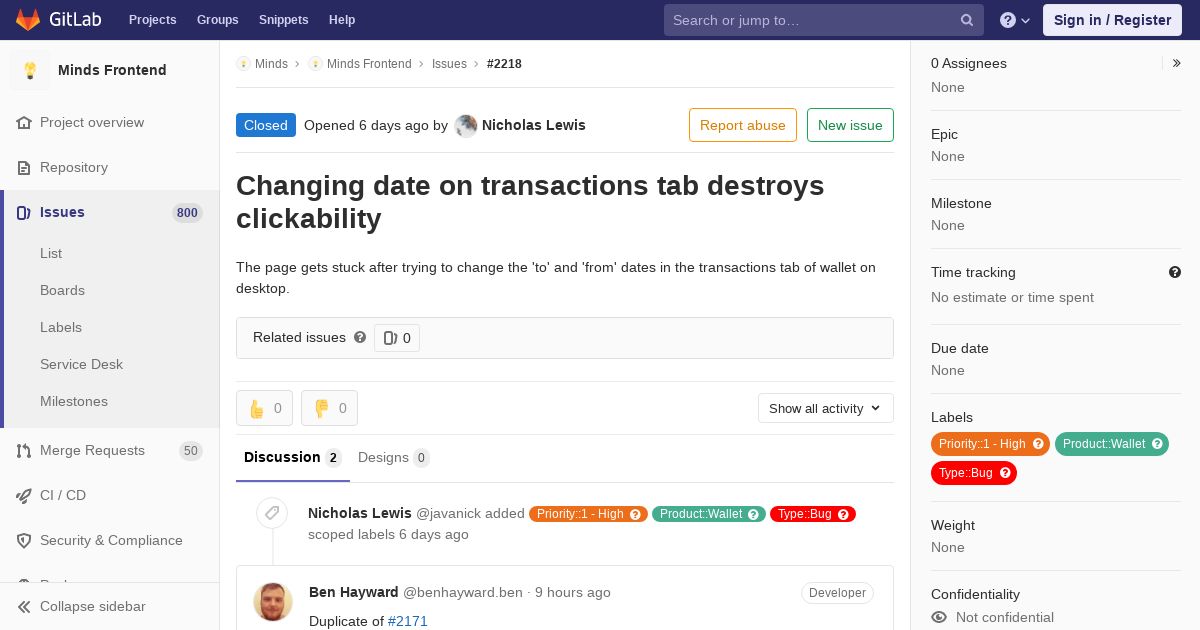The width and height of the screenshot is (1200, 630).
Task: Open the Help menu in navbar
Action: 342,20
